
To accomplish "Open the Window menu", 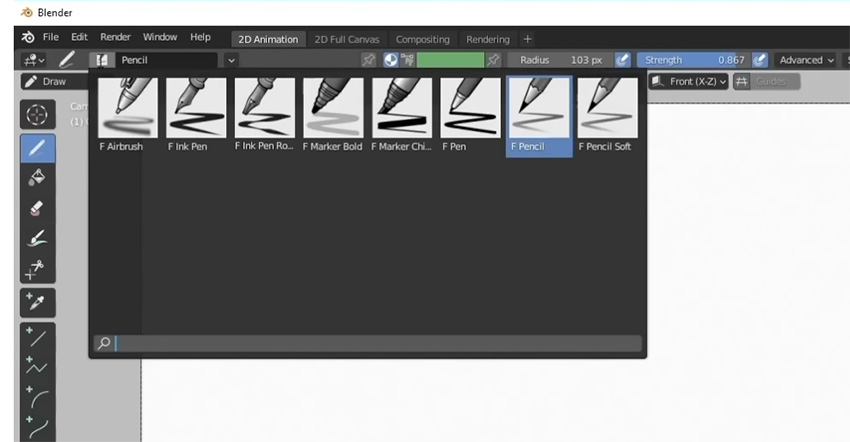I will click(x=160, y=37).
